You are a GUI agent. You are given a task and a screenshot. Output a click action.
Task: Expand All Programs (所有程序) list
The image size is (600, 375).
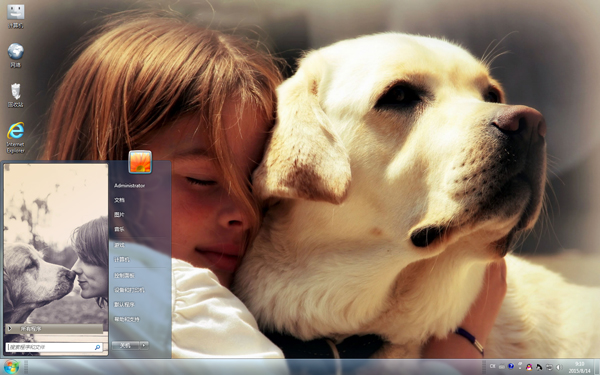(54, 328)
